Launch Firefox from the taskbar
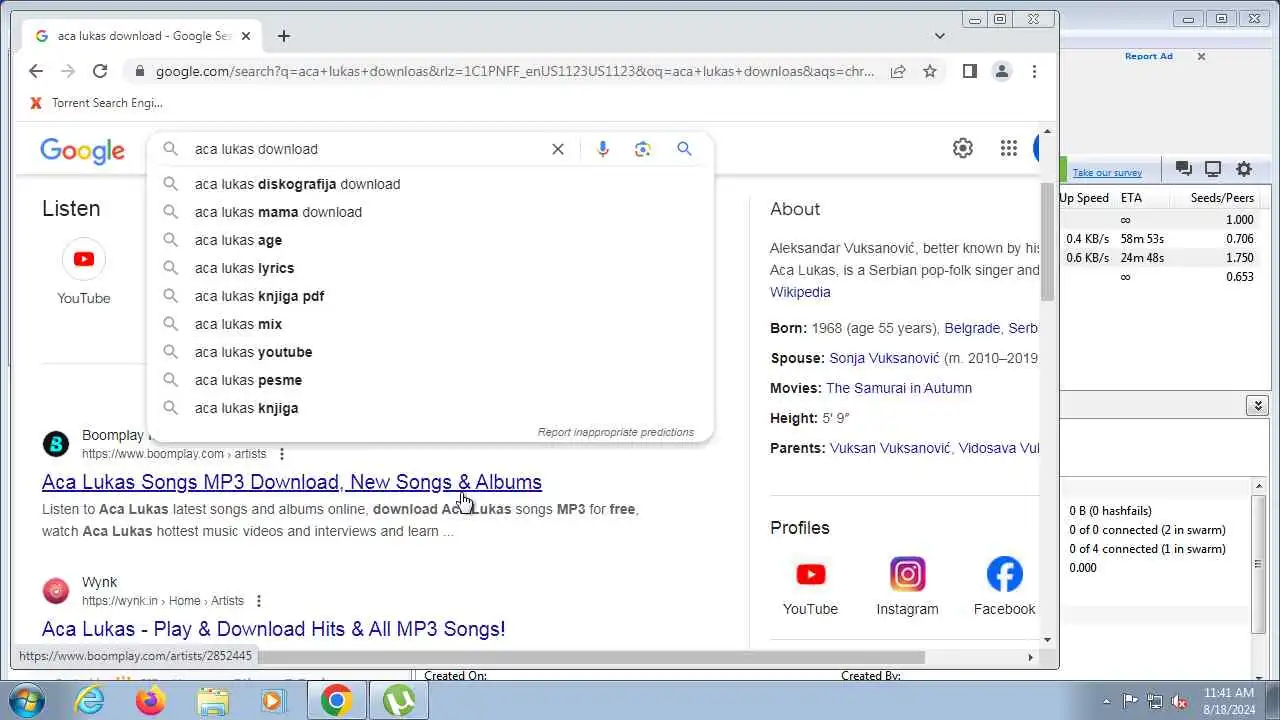The width and height of the screenshot is (1280, 720). click(151, 701)
